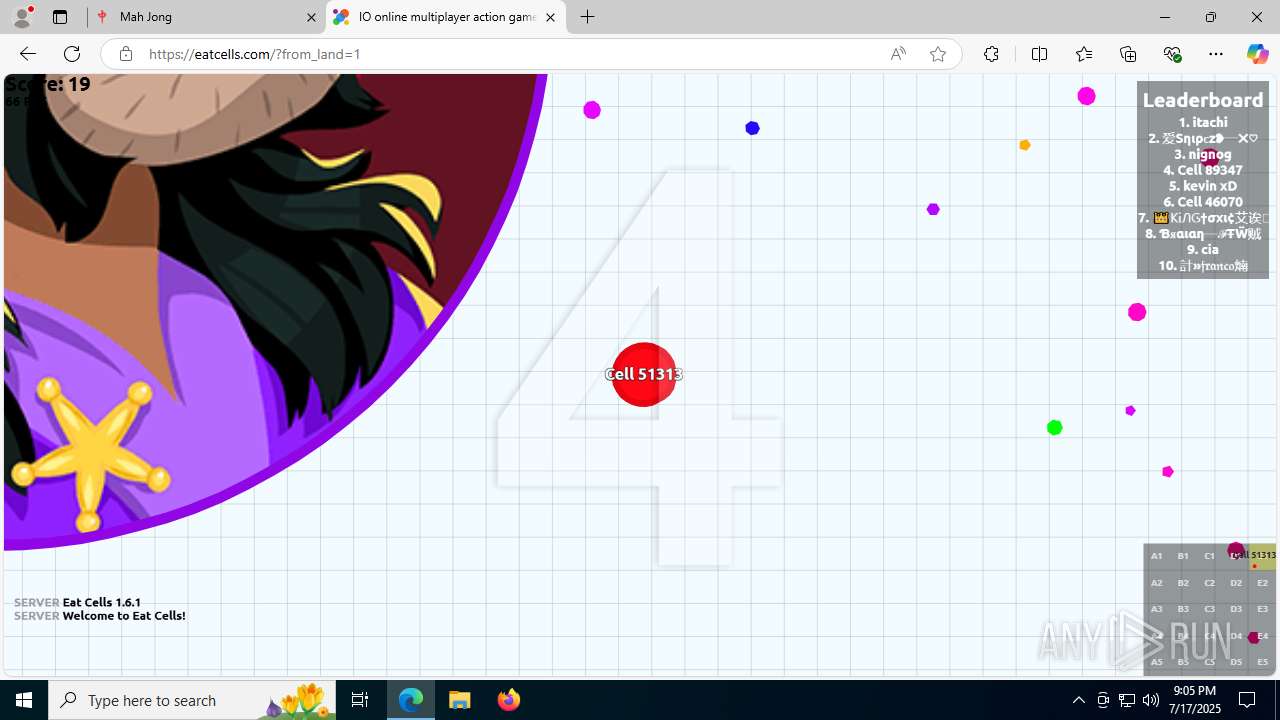
Task: Select leaderboard entry Cell 89347
Action: click(x=1203, y=170)
